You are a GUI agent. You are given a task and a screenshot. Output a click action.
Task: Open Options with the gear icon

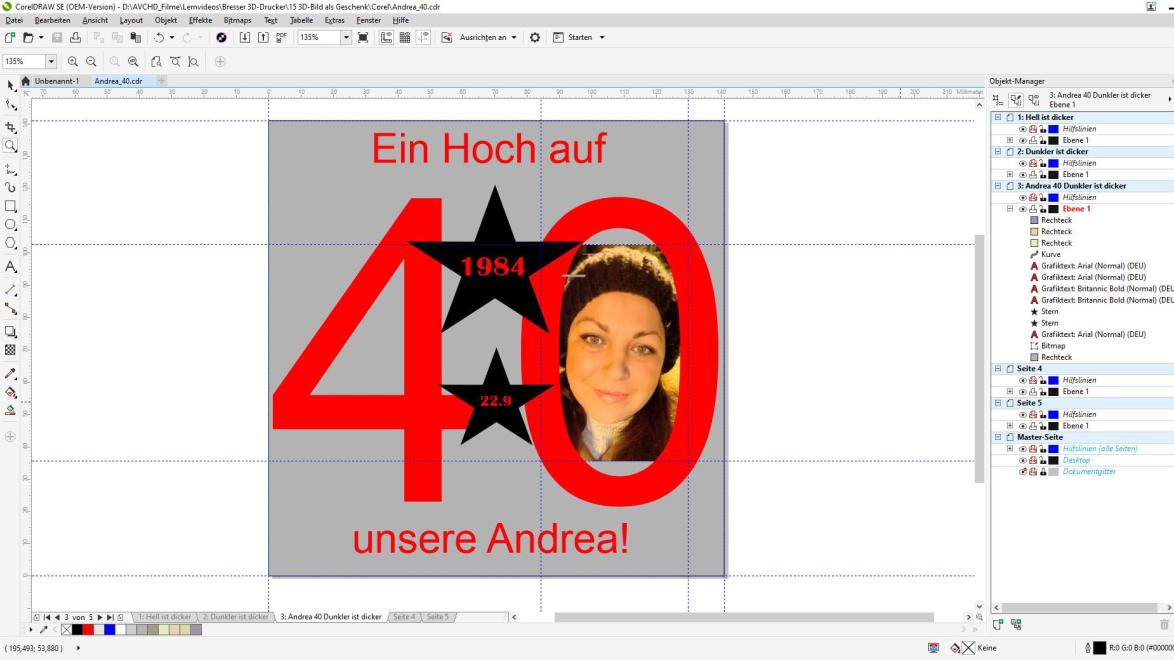coord(535,38)
